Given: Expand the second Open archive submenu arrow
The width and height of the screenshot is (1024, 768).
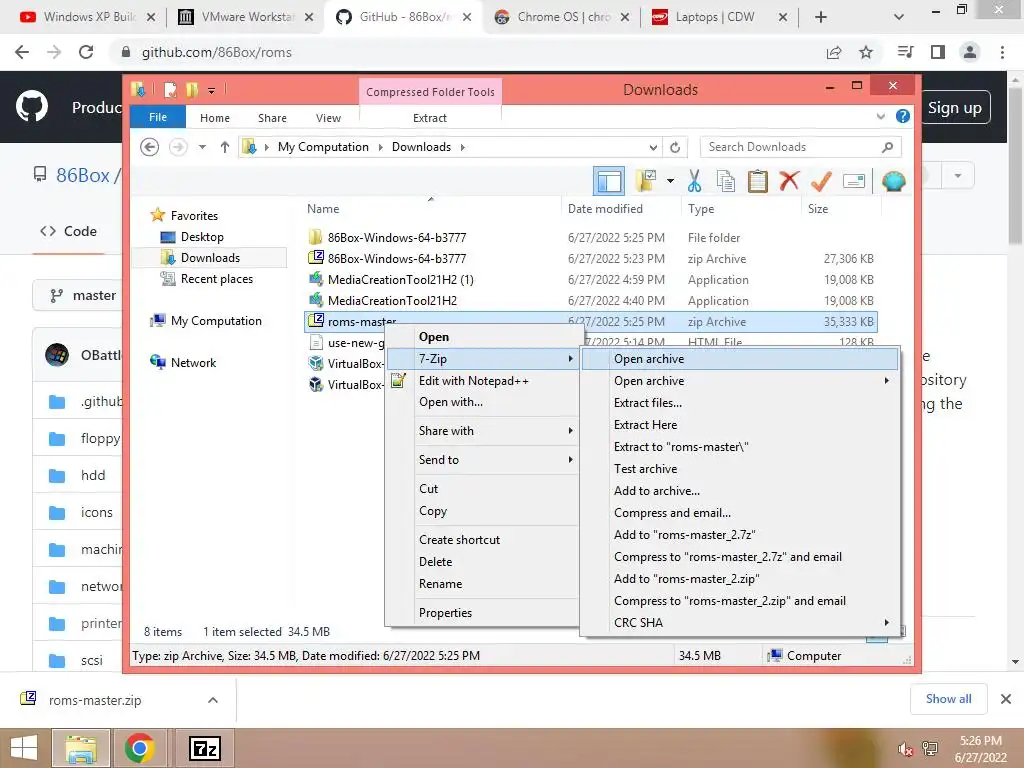Looking at the screenshot, I should click(x=886, y=381).
